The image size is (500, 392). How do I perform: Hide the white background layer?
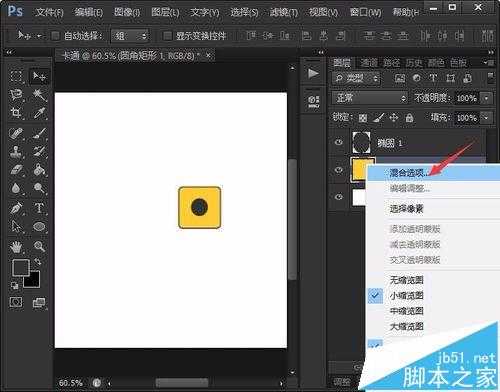(339, 197)
